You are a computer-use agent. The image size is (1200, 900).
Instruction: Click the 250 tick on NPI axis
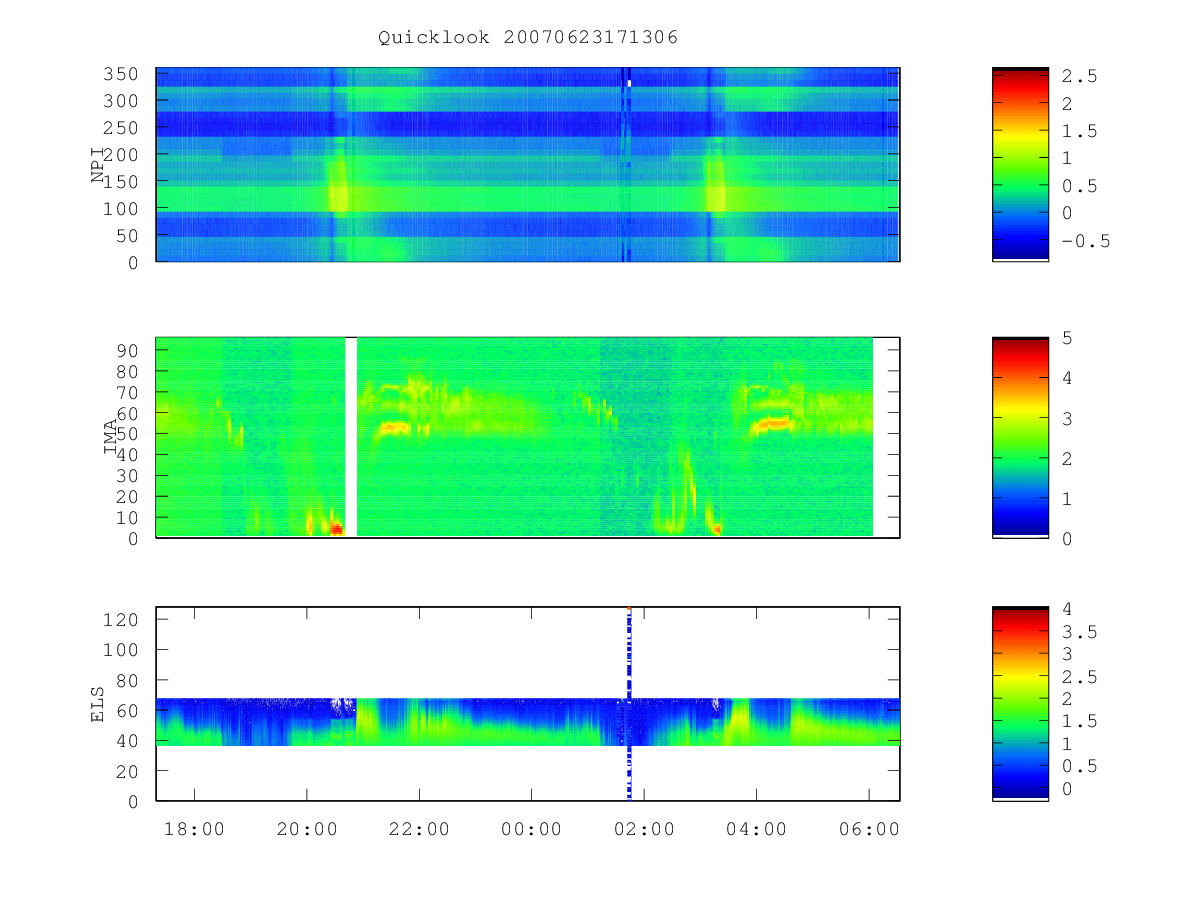tap(122, 128)
